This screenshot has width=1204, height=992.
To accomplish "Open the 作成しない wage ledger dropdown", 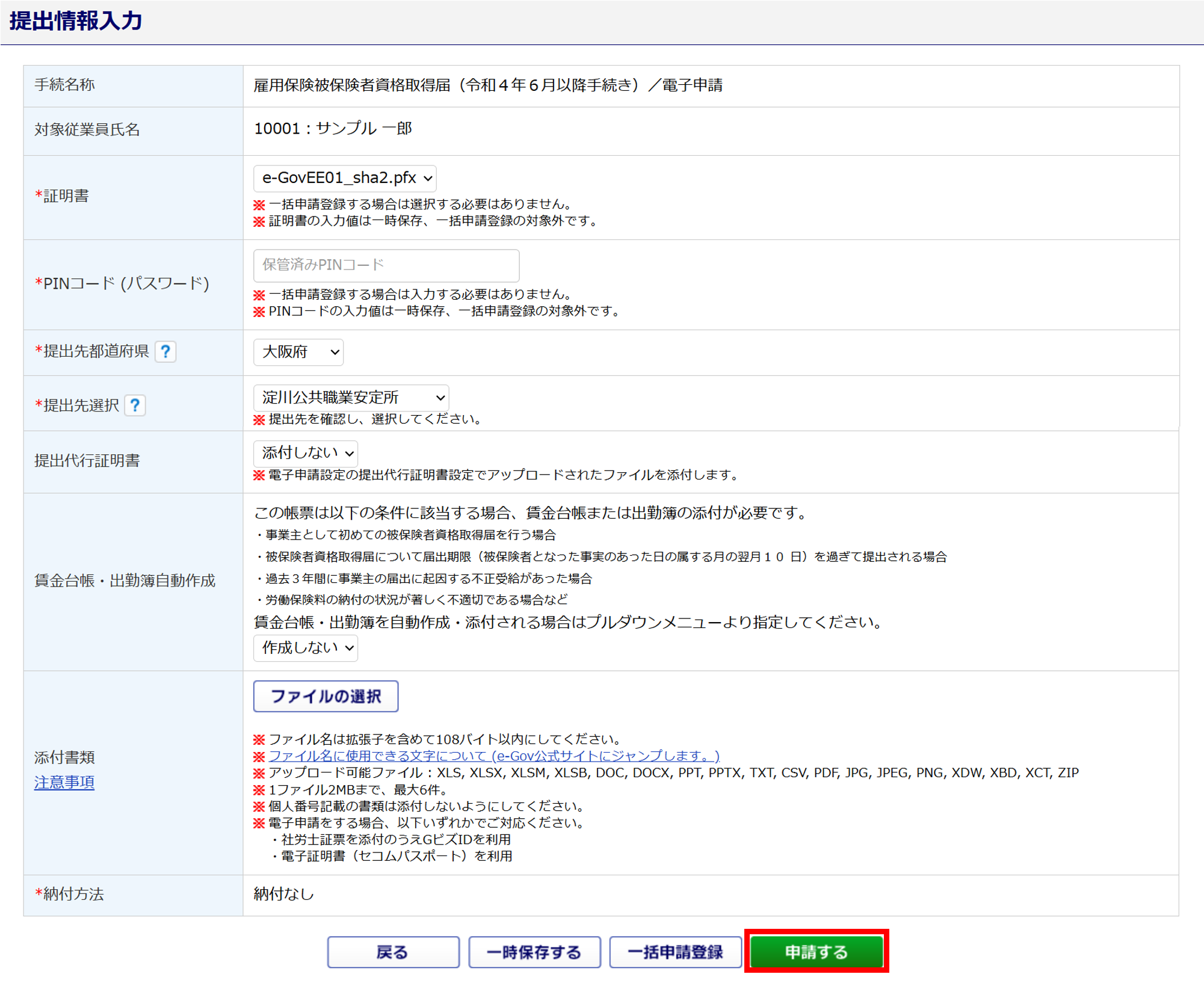I will pos(306,648).
